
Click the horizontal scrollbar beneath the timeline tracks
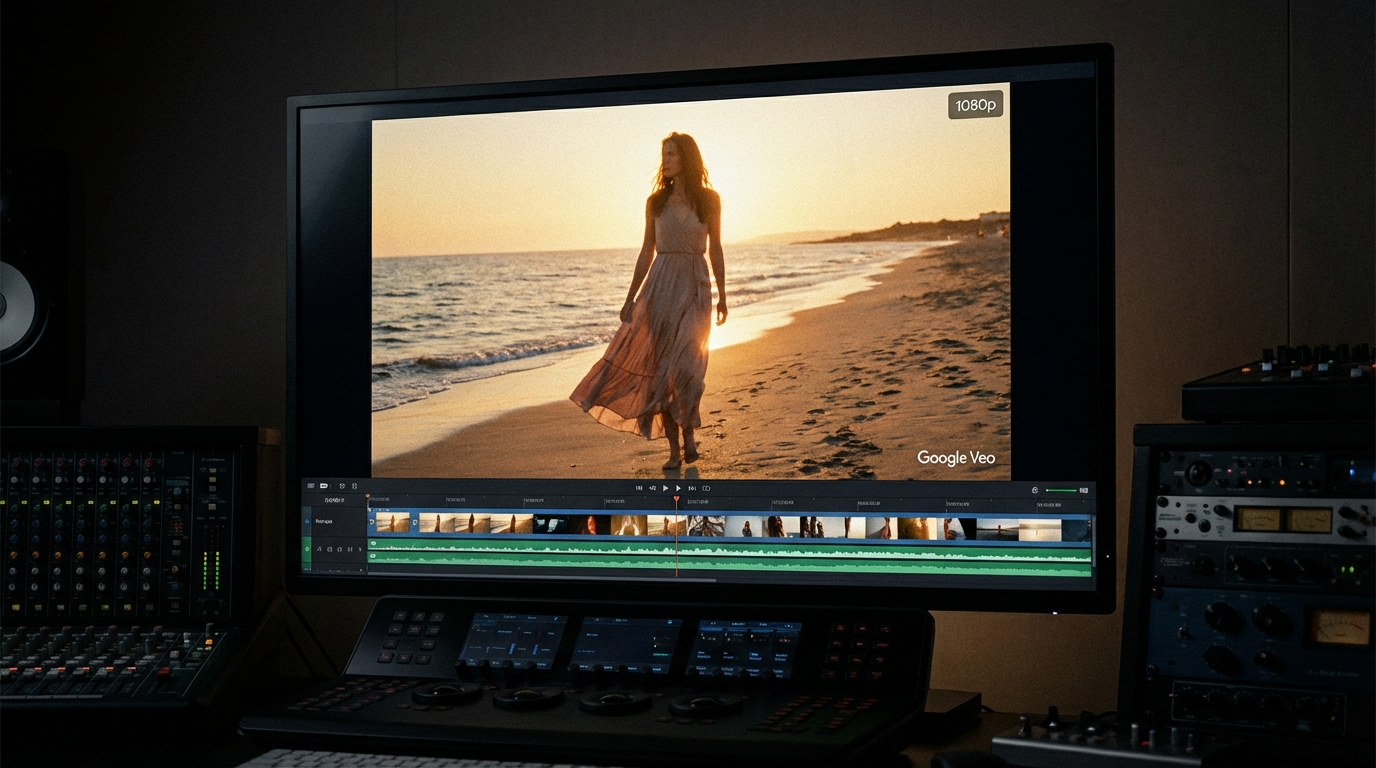(x=541, y=578)
